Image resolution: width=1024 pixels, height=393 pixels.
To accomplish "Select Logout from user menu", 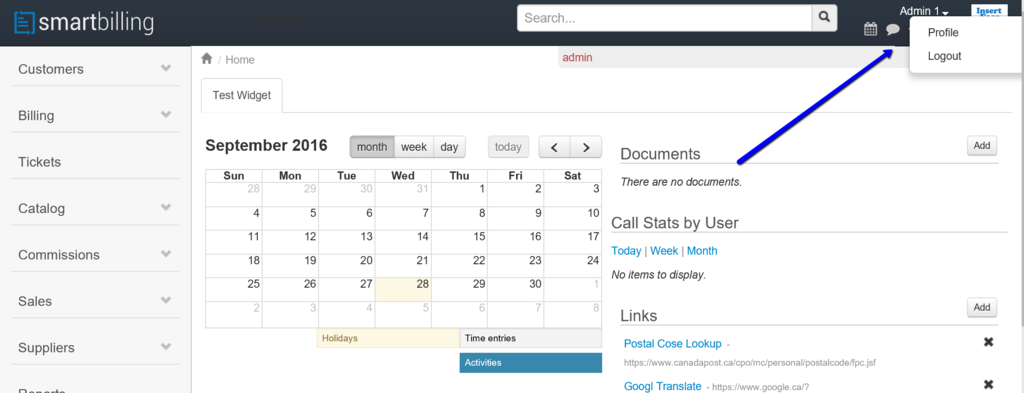I will pos(944,56).
